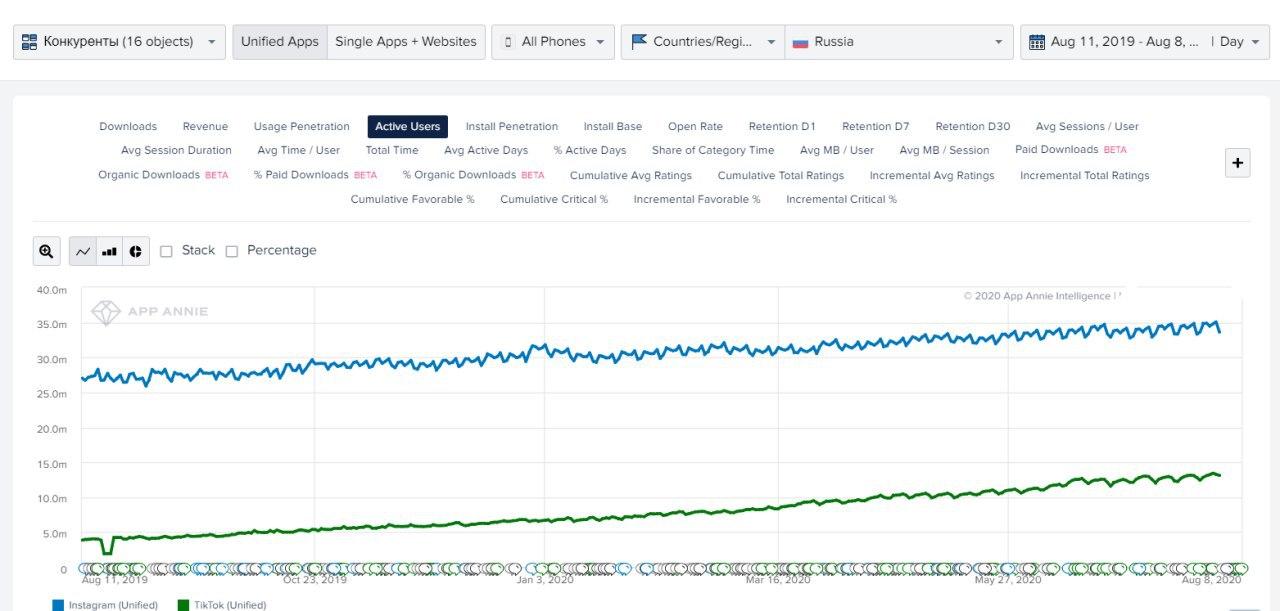
Task: Open the Avg Session Duration metric
Action: 176,151
